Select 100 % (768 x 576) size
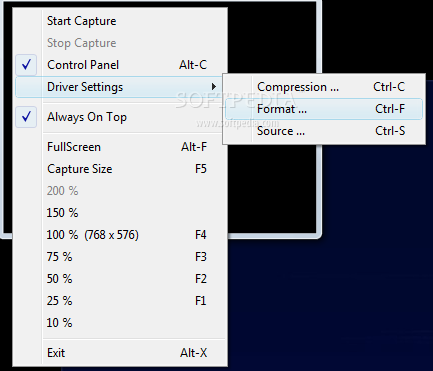The image size is (433, 371). (x=120, y=235)
